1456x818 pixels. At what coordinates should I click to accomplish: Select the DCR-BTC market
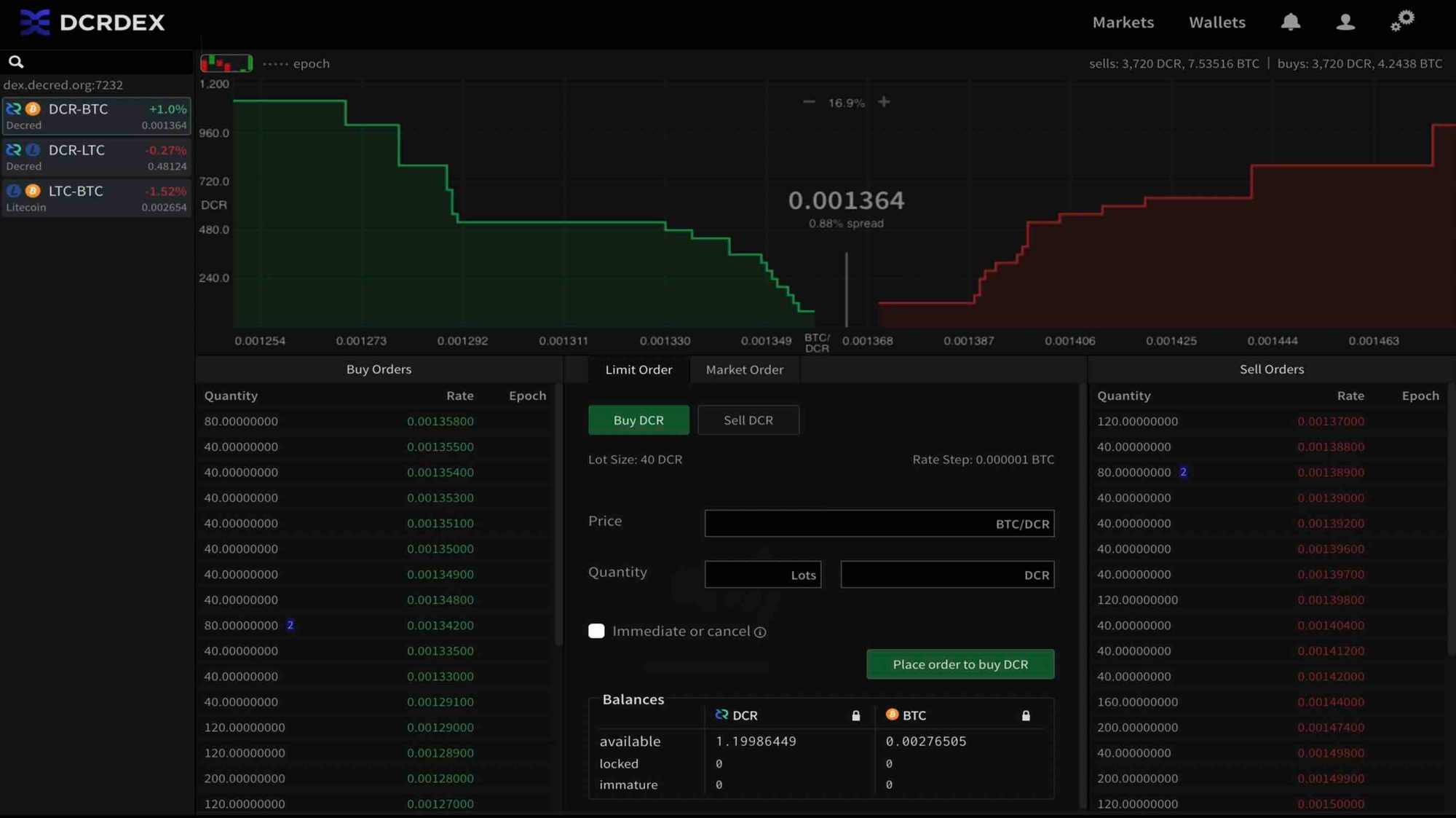tap(97, 117)
